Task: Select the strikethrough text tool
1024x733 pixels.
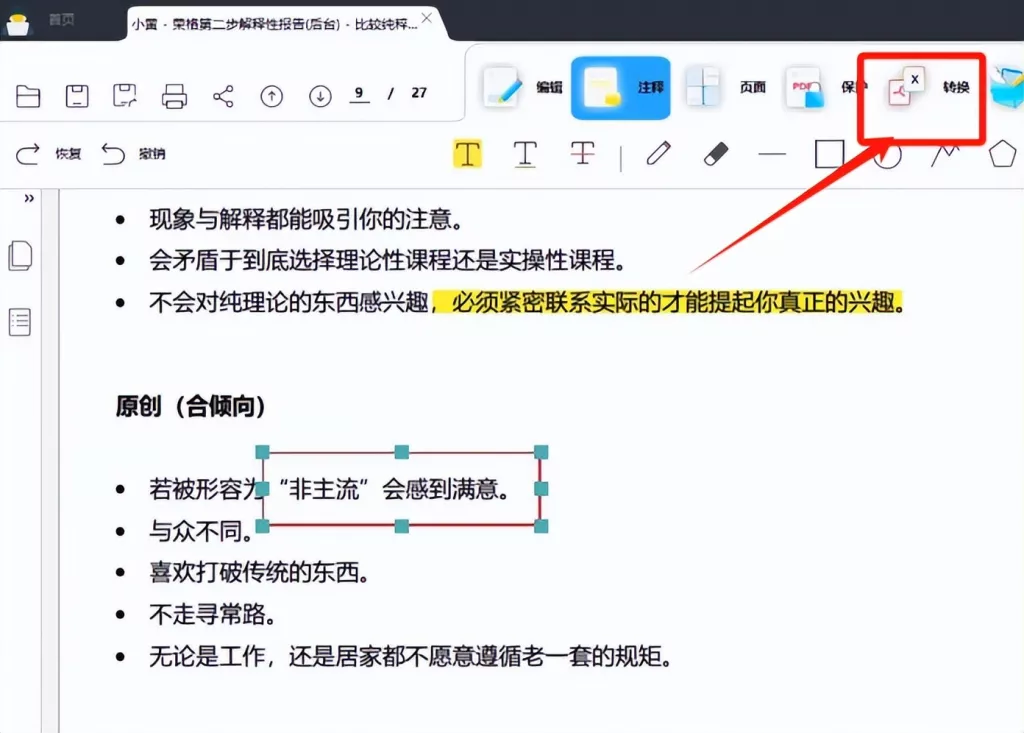Action: pyautogui.click(x=583, y=154)
